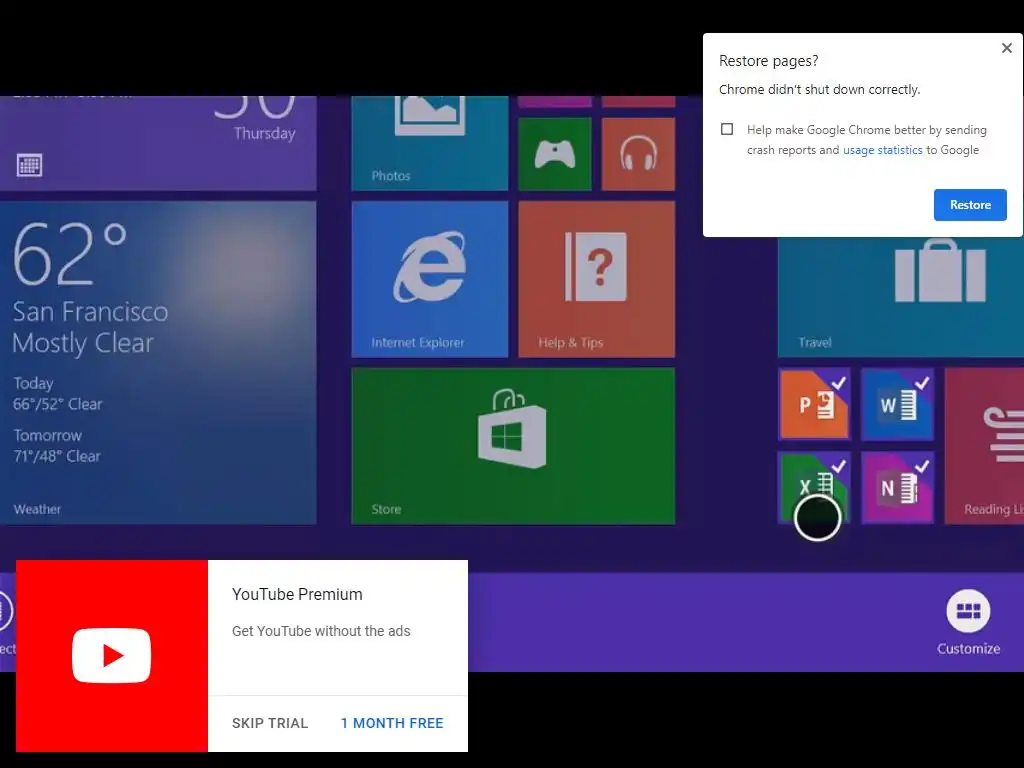Open the green Store tile
This screenshot has width=1024, height=768.
tap(513, 445)
